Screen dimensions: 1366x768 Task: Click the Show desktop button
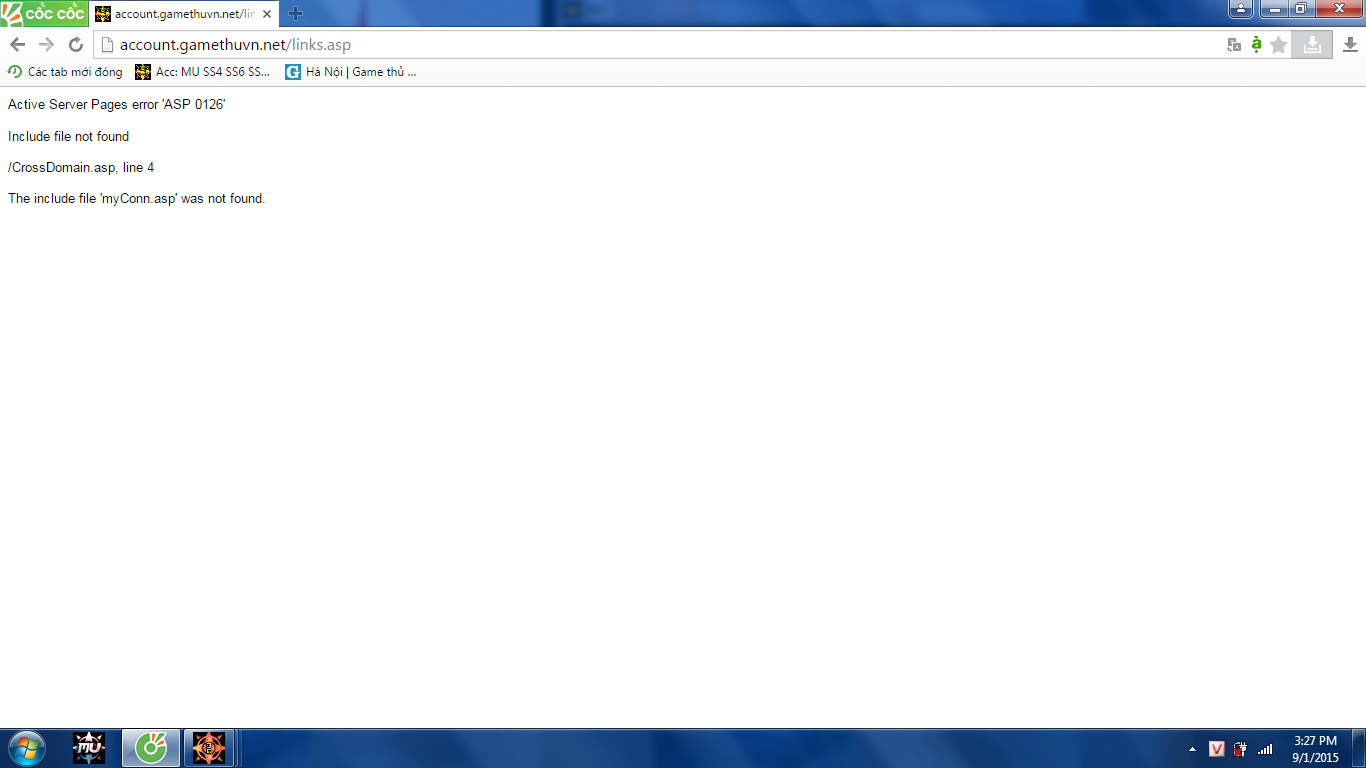(1358, 748)
